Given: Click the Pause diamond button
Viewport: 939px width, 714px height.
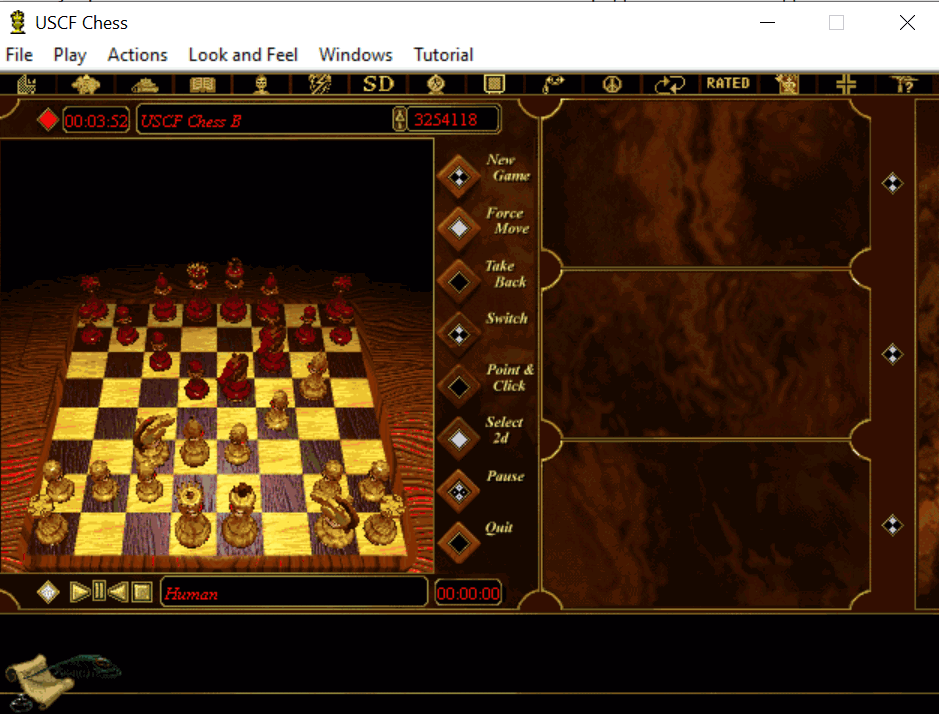Looking at the screenshot, I should pyautogui.click(x=459, y=492).
